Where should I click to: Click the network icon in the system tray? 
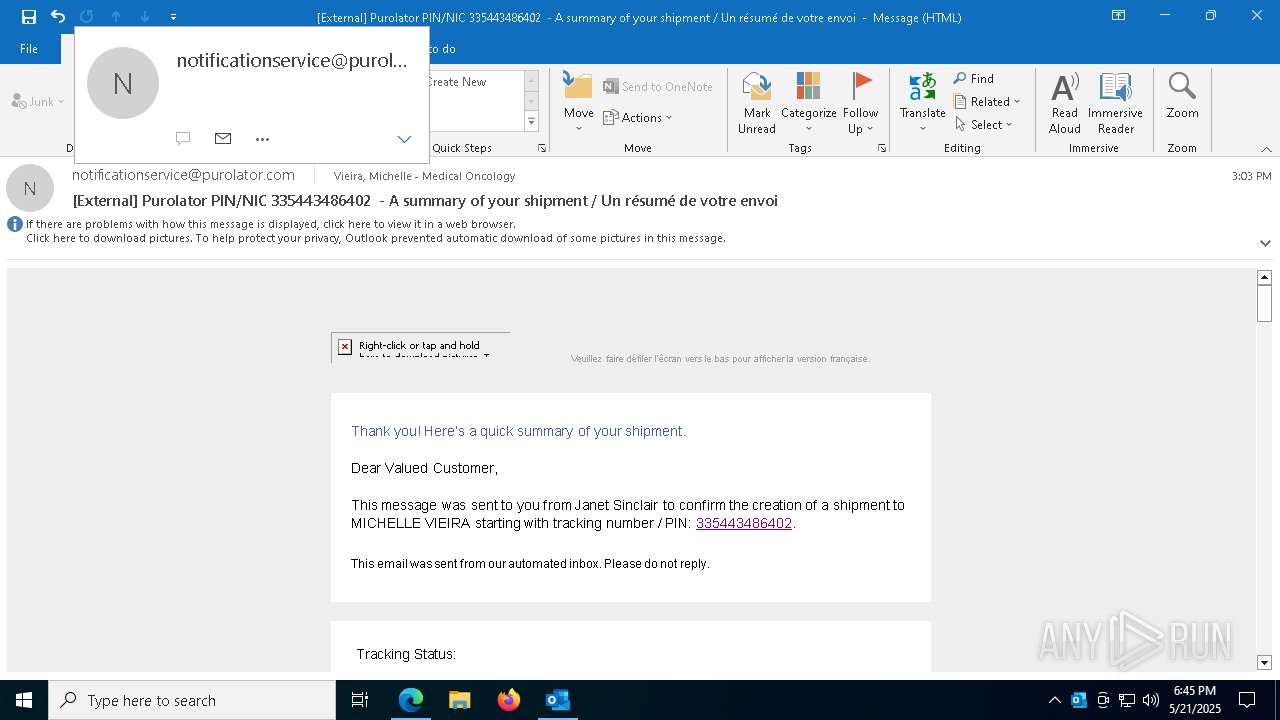(1127, 700)
